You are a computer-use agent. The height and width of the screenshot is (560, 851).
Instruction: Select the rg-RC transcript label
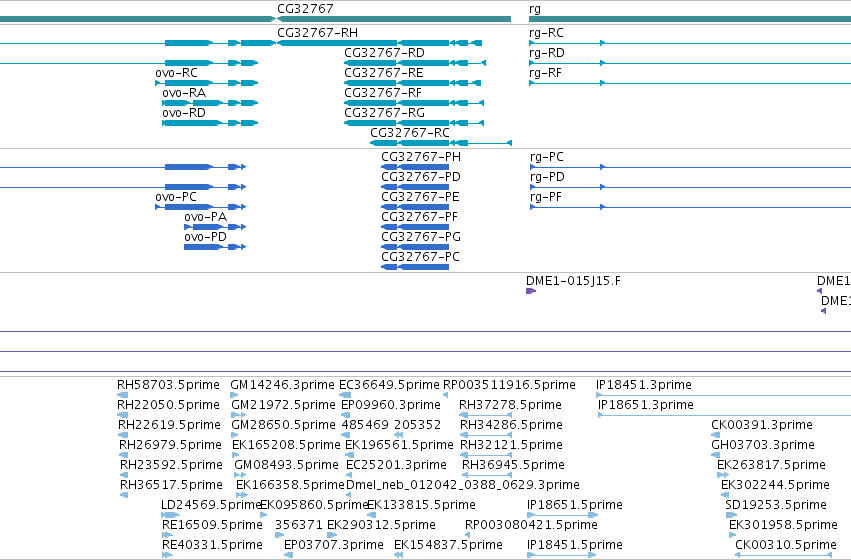pos(547,33)
